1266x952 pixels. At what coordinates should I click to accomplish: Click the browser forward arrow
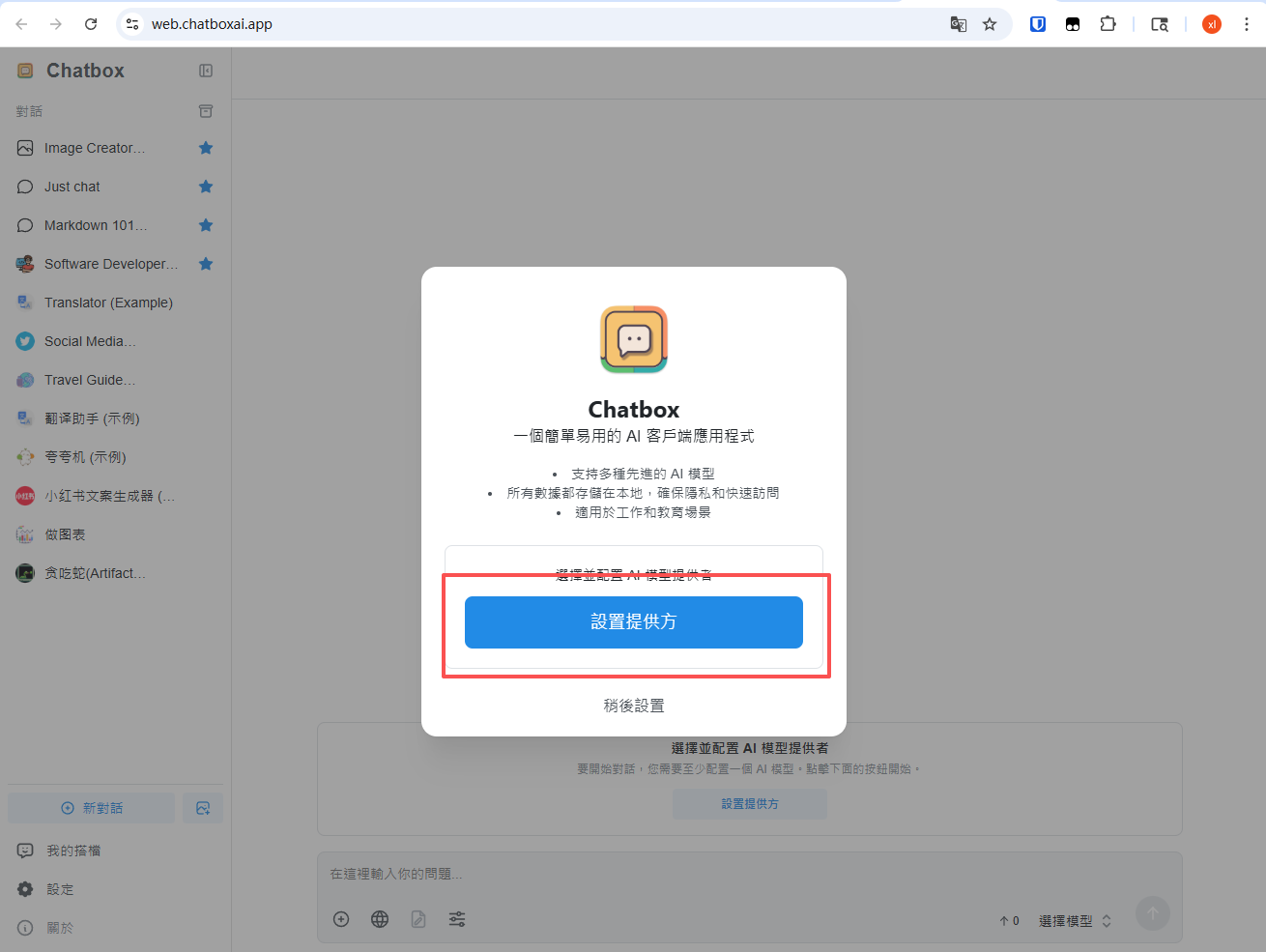[x=56, y=24]
